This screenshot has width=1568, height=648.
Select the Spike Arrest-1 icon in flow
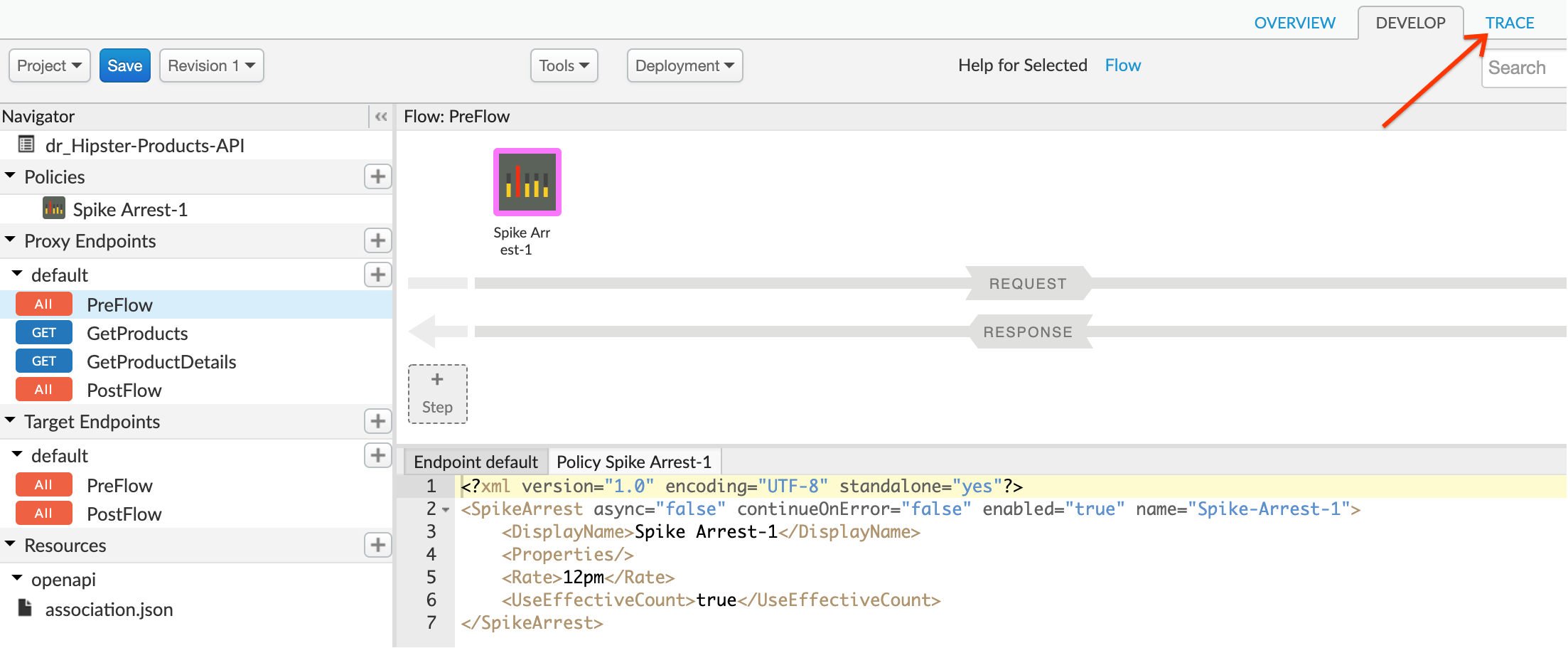[527, 181]
